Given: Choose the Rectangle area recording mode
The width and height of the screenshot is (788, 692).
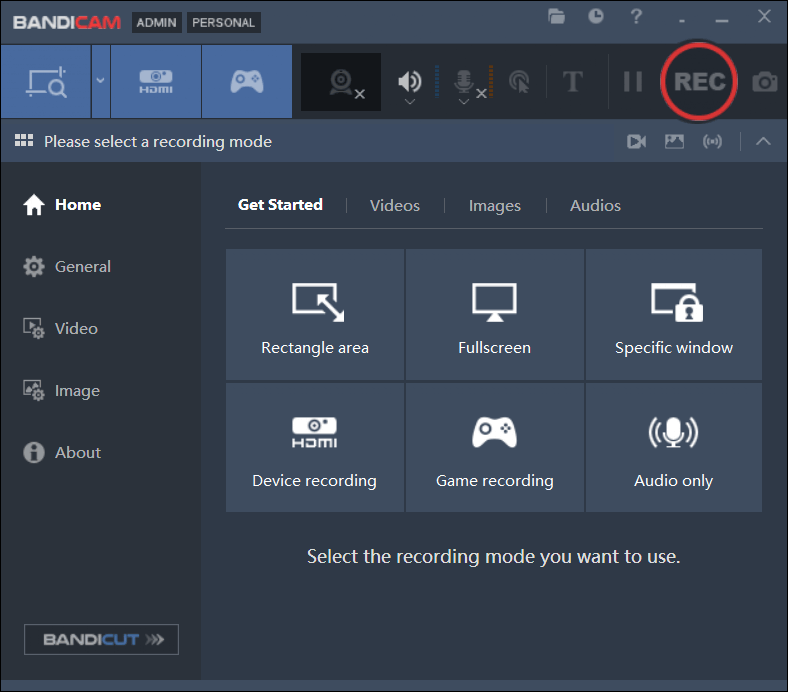Looking at the screenshot, I should pos(315,314).
